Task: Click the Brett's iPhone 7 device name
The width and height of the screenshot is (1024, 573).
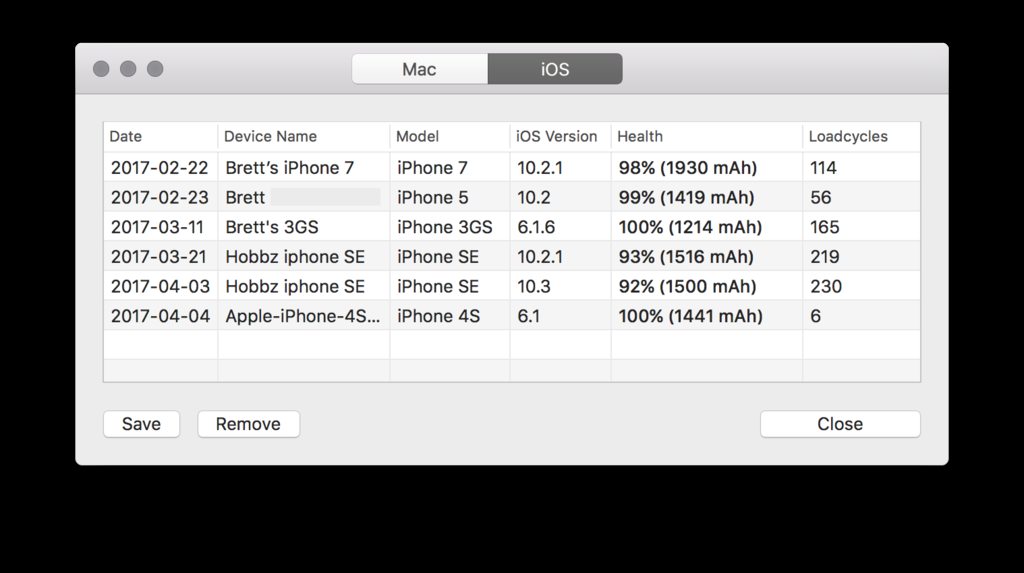Action: [x=289, y=168]
